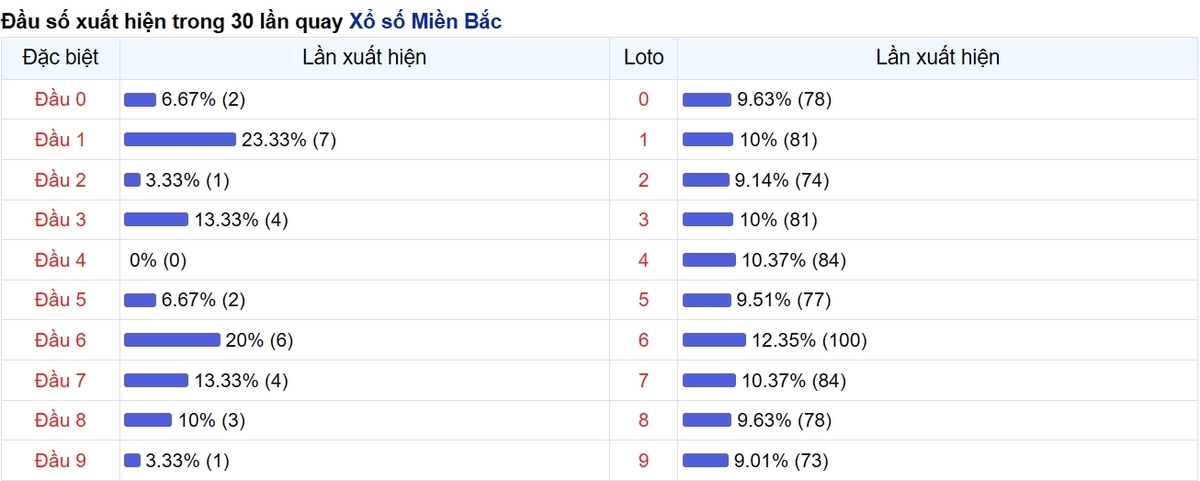
Task: Click Loto 0 bar showing 9.63% (78)
Action: coord(707,100)
